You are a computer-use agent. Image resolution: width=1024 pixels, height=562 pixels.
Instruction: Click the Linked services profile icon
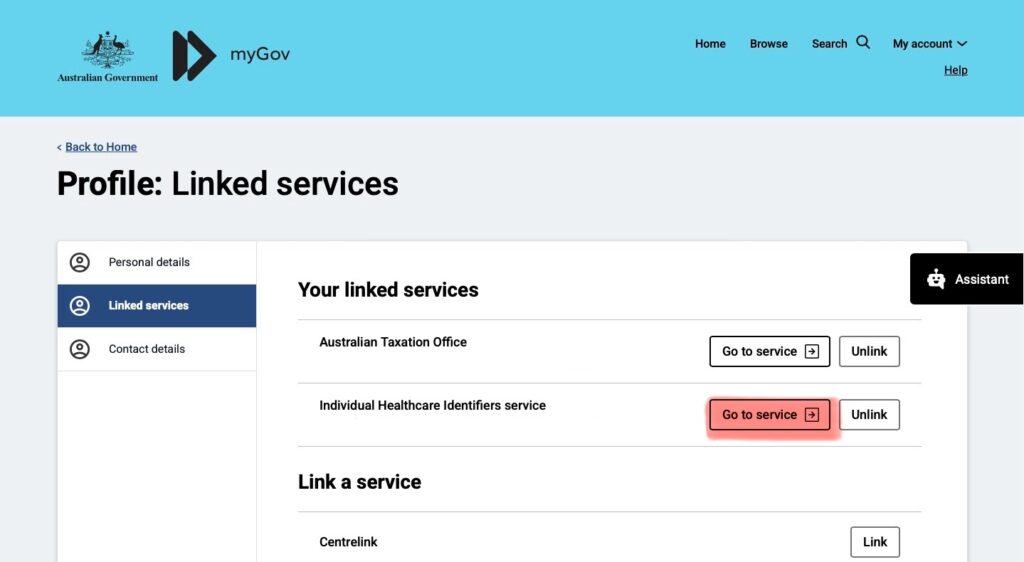[x=80, y=305]
